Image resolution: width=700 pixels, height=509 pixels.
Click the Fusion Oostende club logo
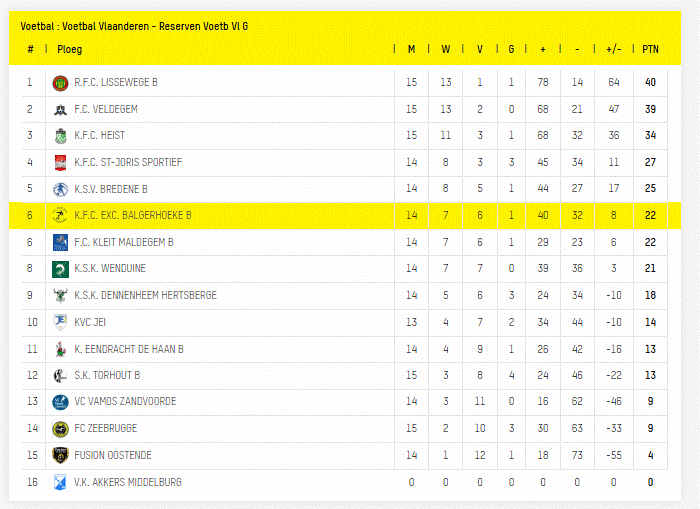(x=60, y=455)
